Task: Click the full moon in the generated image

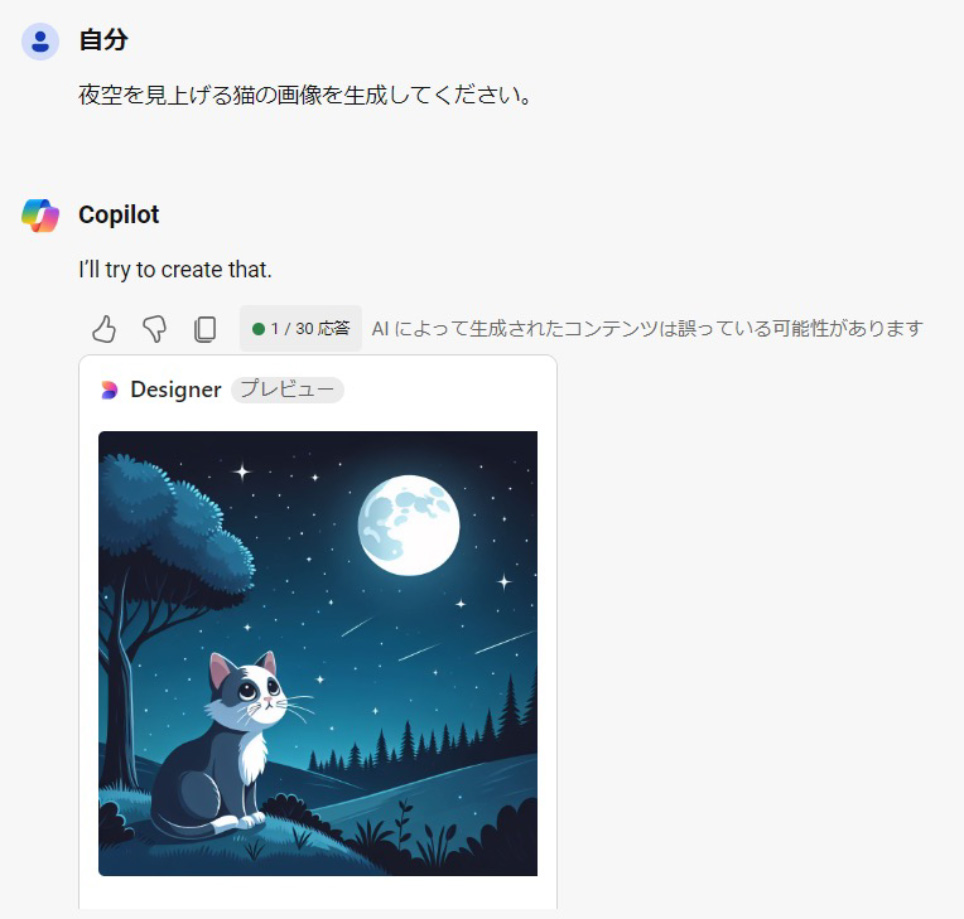Action: (x=408, y=525)
